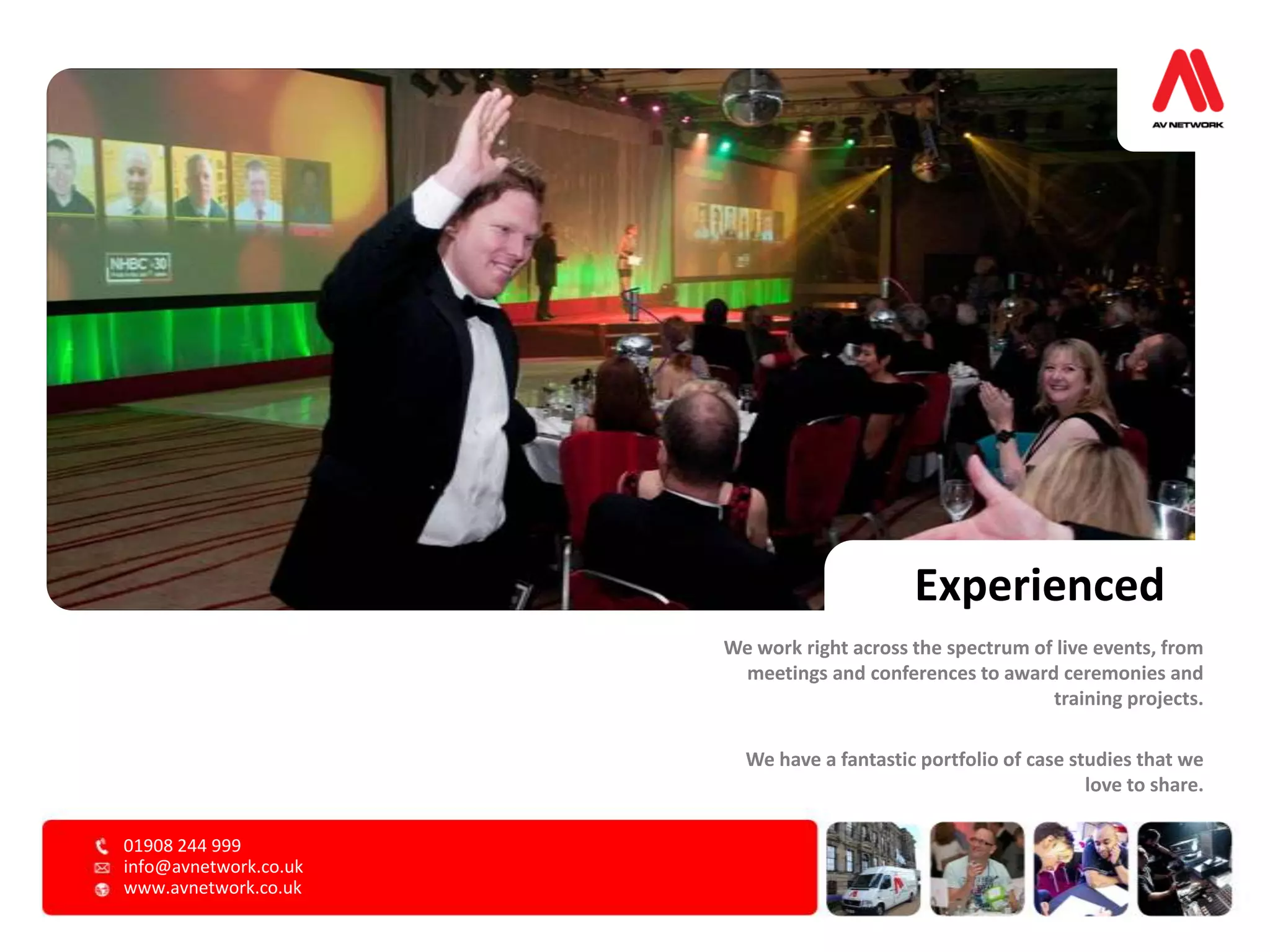The width and height of the screenshot is (1270, 952).
Task: Click the globe website icon
Action: (102, 889)
